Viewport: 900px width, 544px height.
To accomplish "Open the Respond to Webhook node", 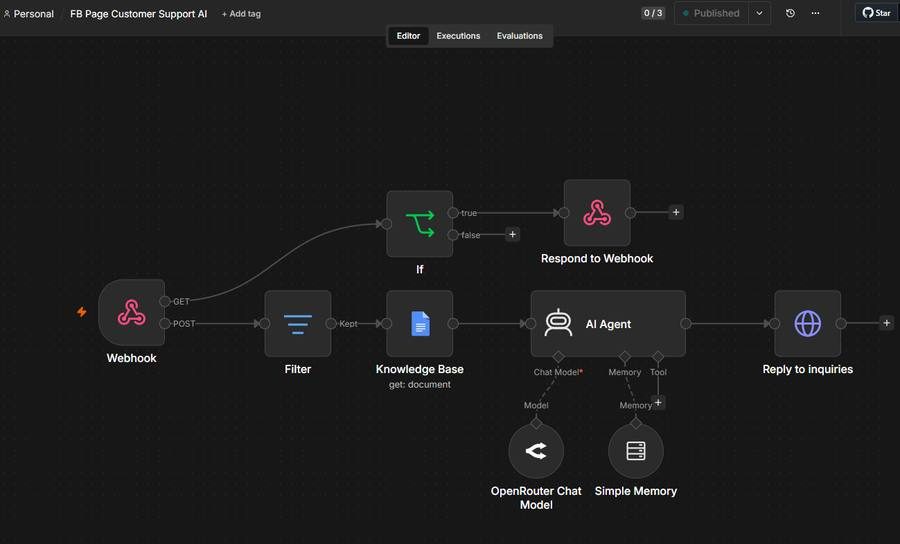I will click(597, 213).
